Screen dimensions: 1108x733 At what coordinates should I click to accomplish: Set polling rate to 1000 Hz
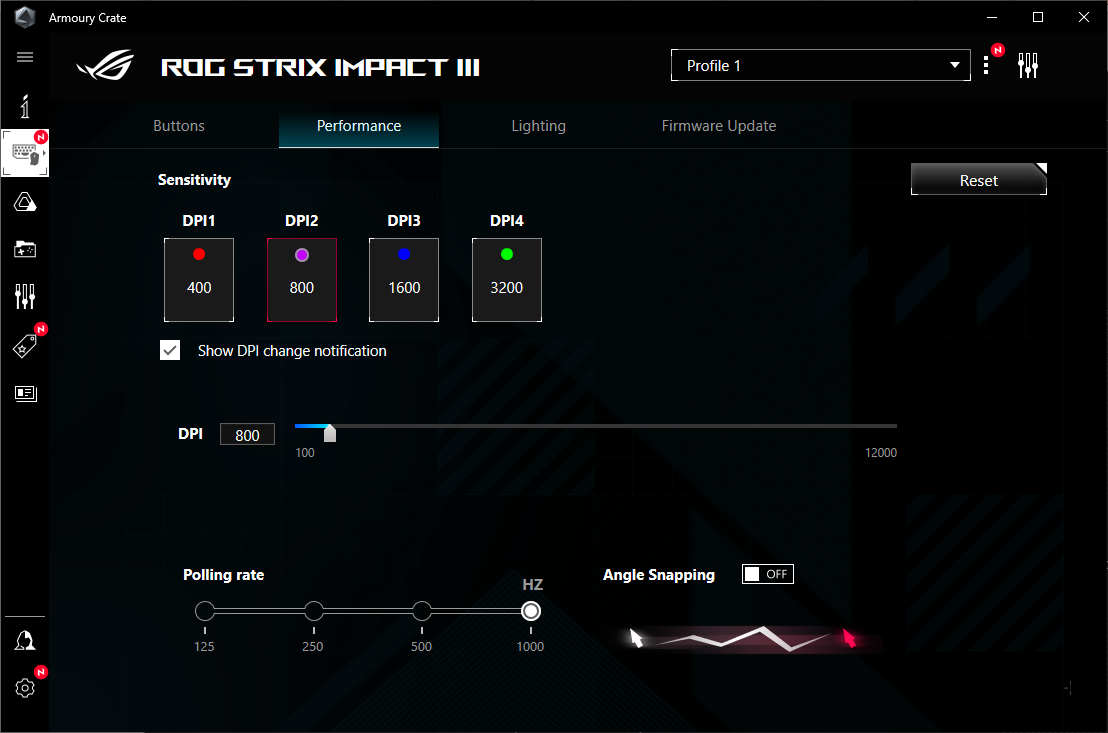click(x=531, y=611)
